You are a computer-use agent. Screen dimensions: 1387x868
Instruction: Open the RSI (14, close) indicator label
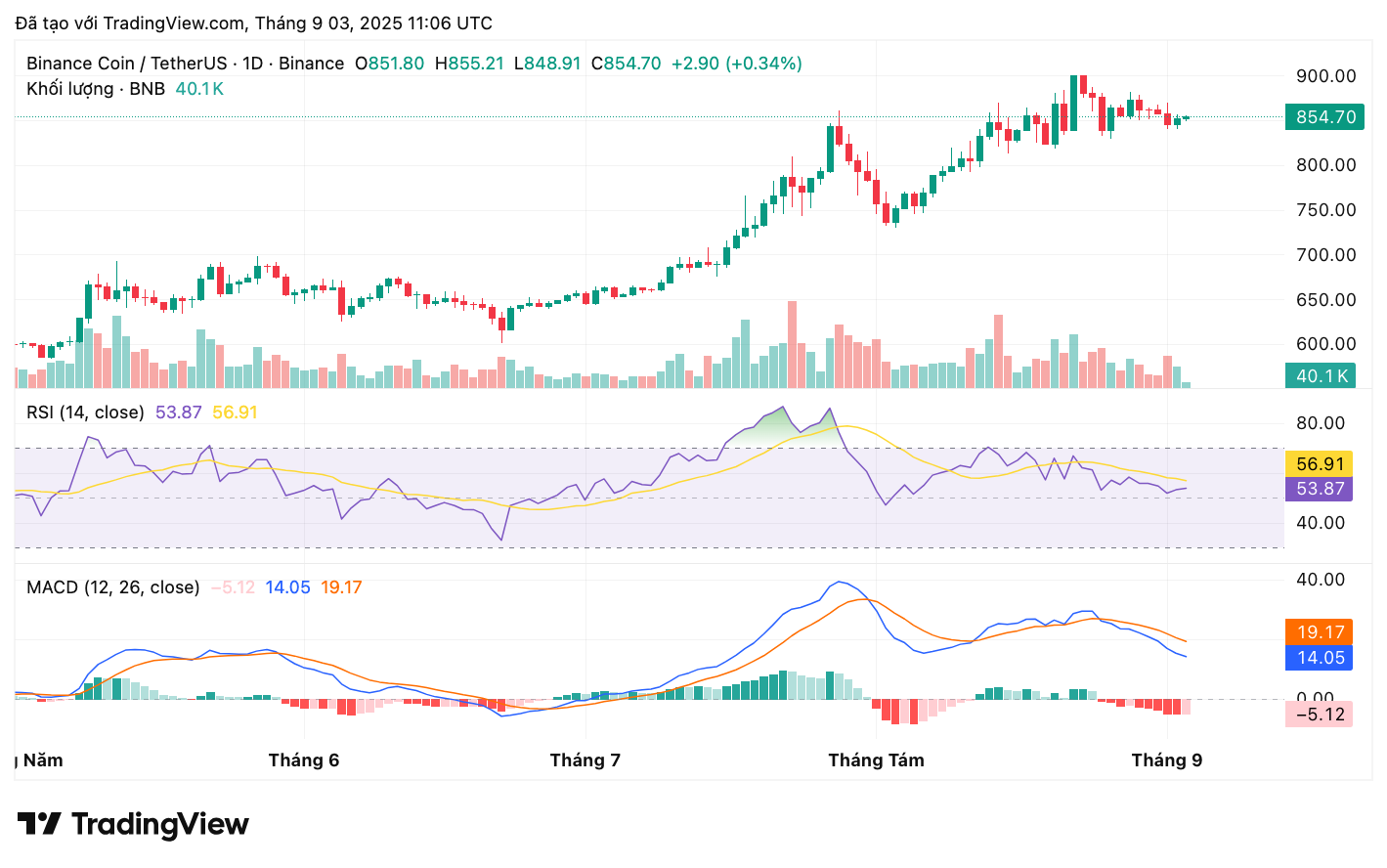pos(85,412)
